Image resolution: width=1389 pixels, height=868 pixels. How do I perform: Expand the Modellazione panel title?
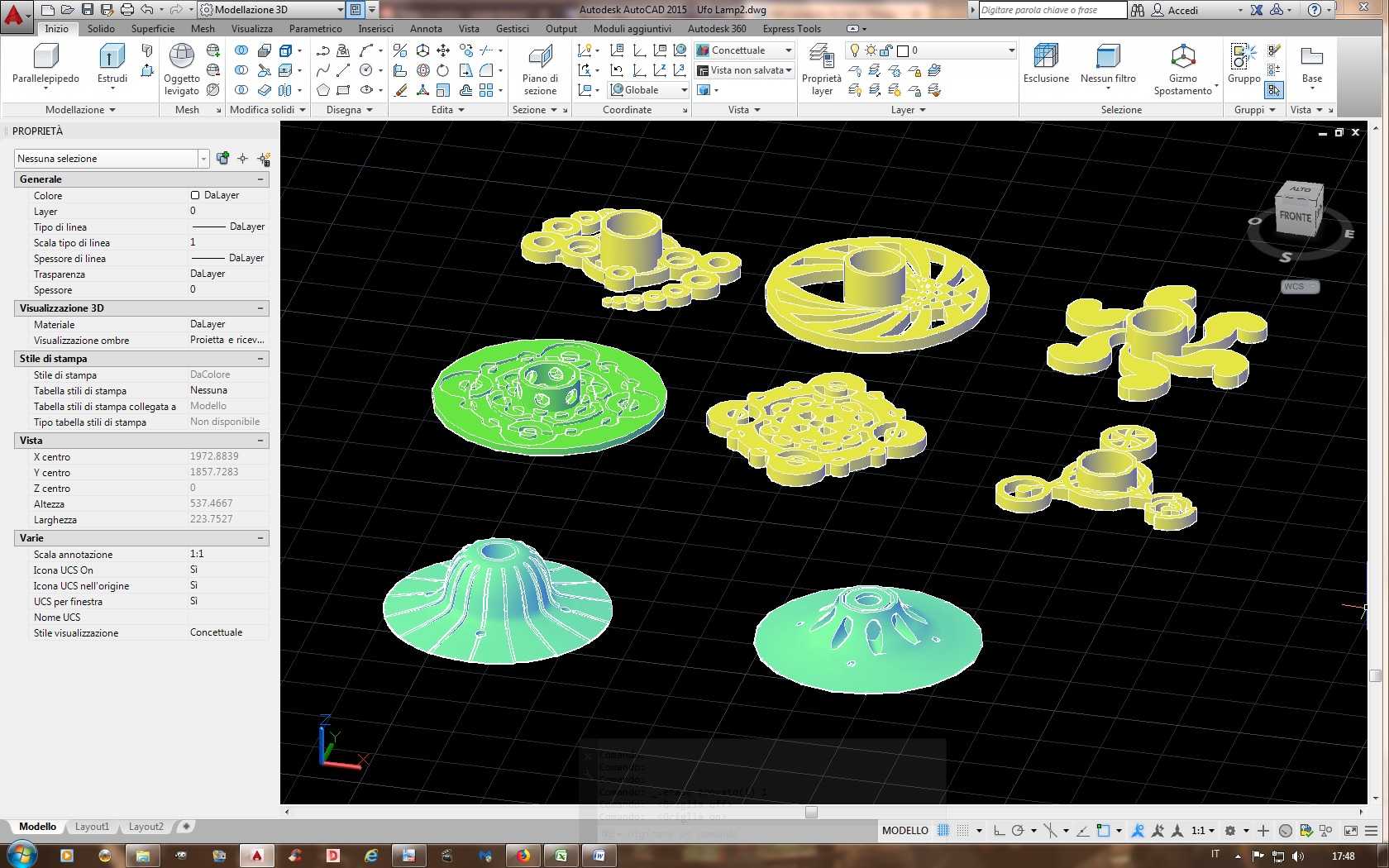[x=80, y=110]
